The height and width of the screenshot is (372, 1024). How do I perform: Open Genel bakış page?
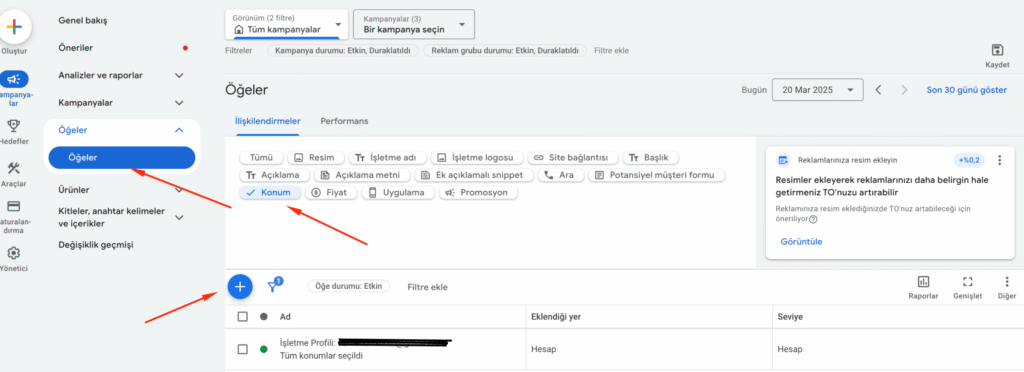(x=82, y=20)
